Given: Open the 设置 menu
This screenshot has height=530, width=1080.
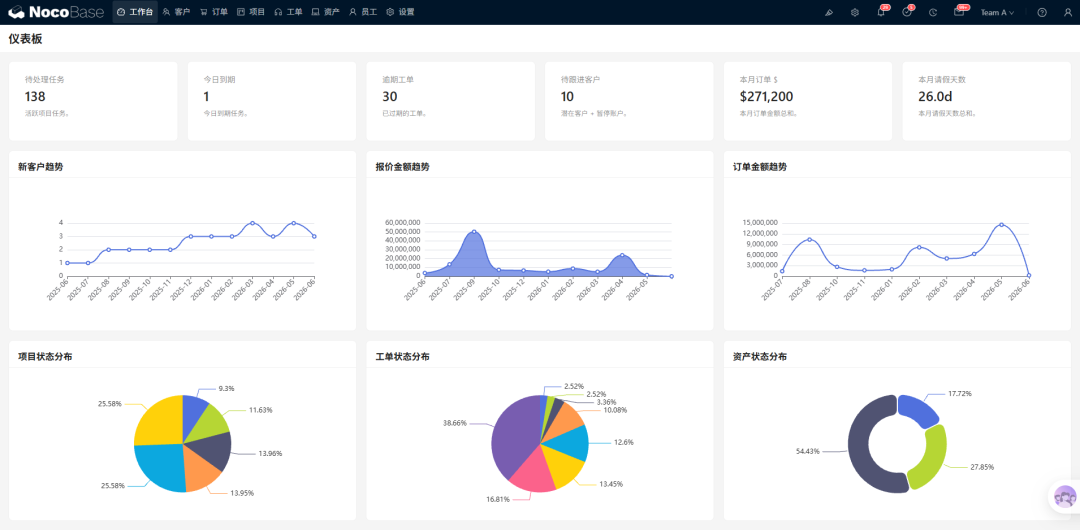Looking at the screenshot, I should [x=400, y=12].
